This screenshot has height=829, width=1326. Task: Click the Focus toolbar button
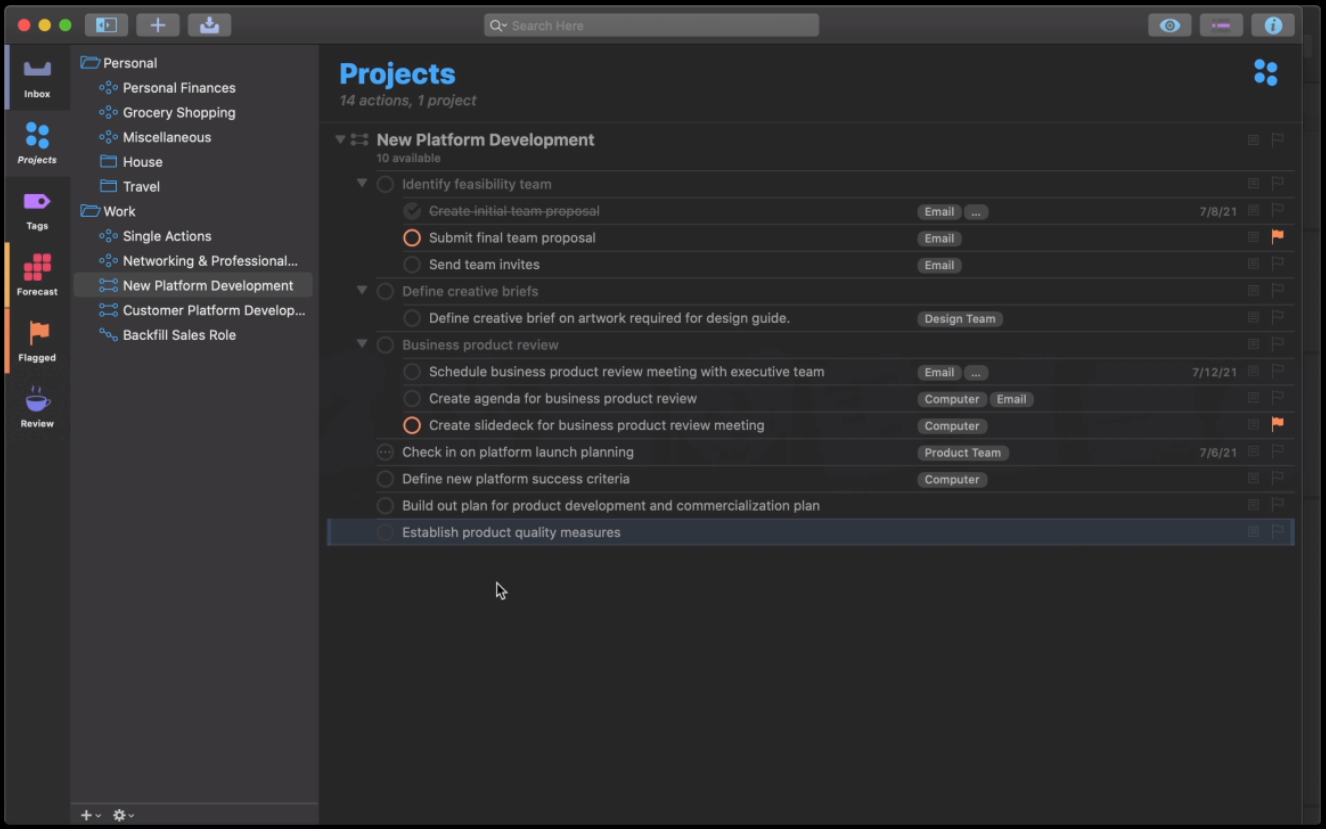coord(1221,25)
